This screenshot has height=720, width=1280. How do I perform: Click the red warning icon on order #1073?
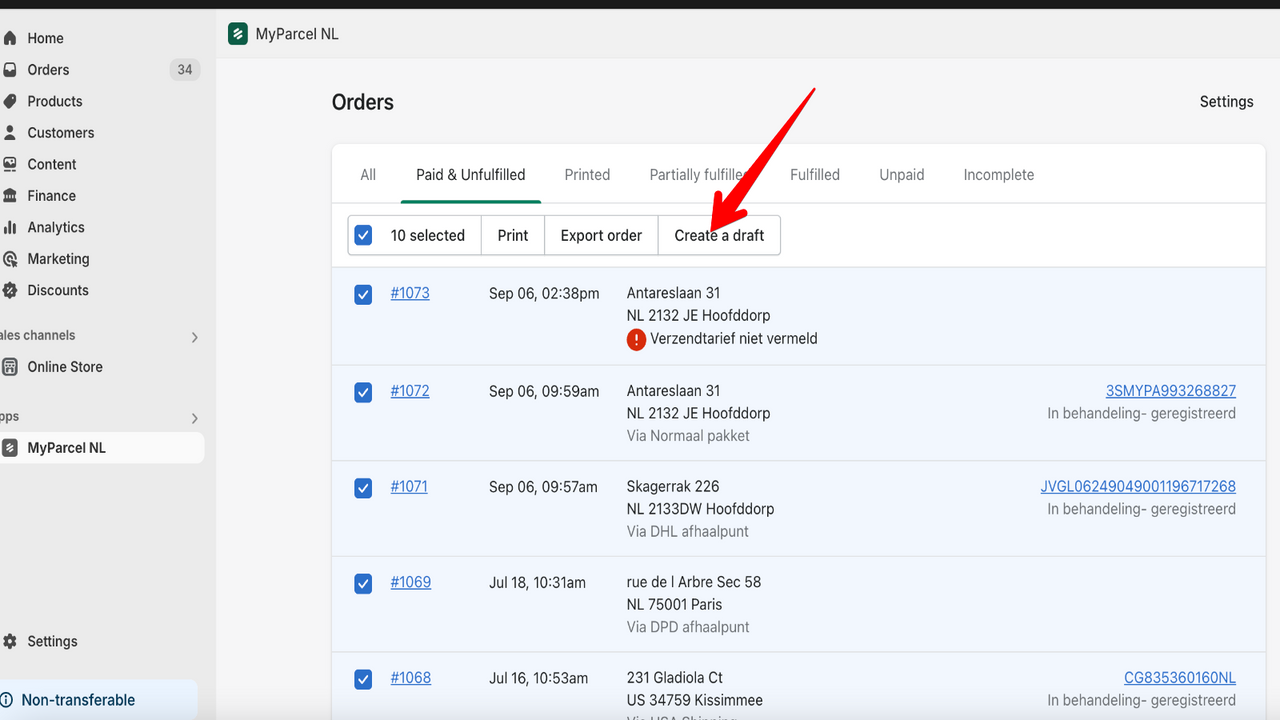point(636,339)
